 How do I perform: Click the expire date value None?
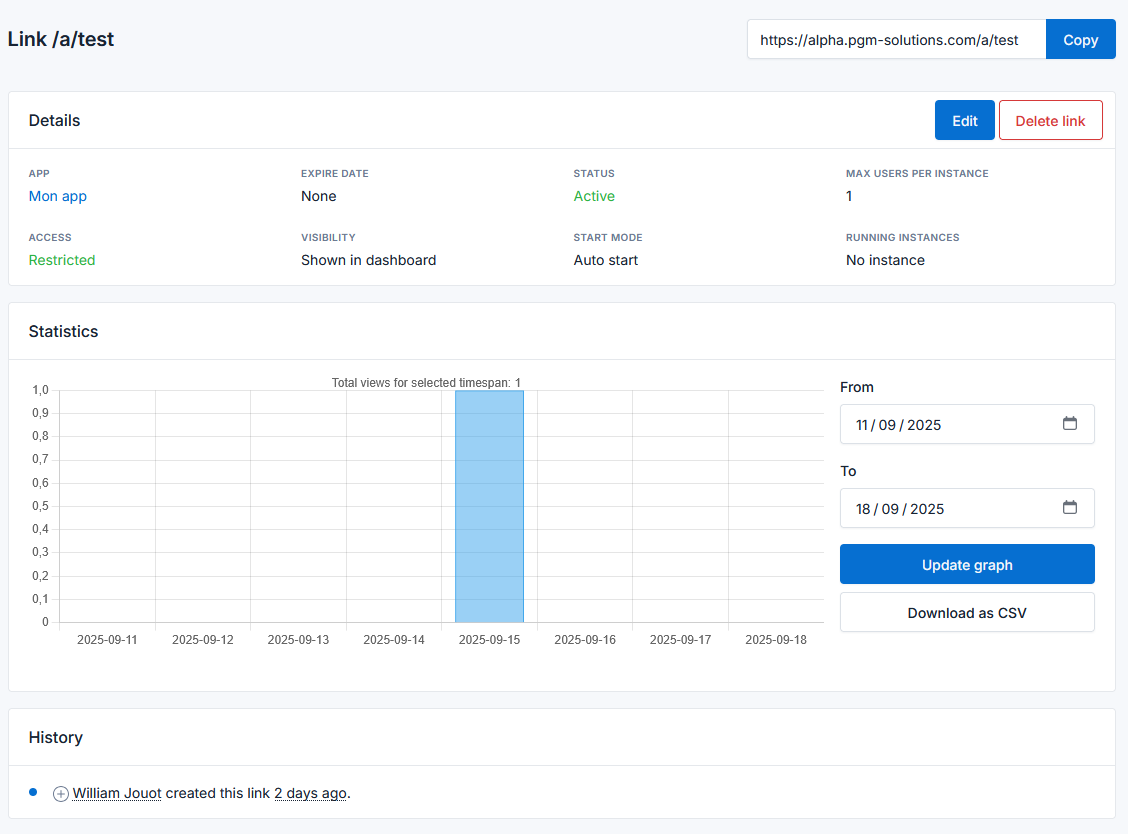(x=319, y=196)
